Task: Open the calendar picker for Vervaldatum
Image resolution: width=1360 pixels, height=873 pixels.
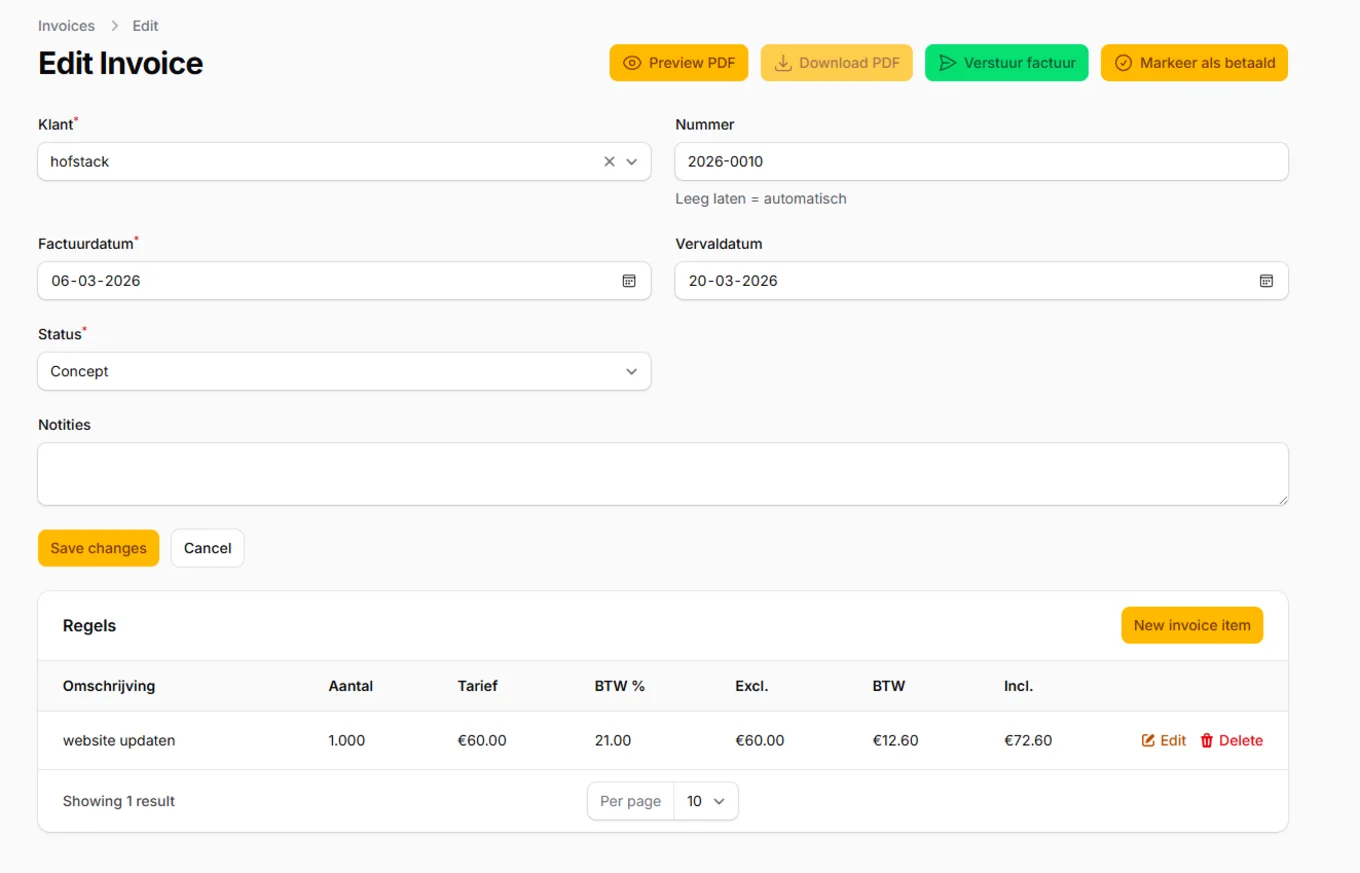Action: click(1266, 281)
